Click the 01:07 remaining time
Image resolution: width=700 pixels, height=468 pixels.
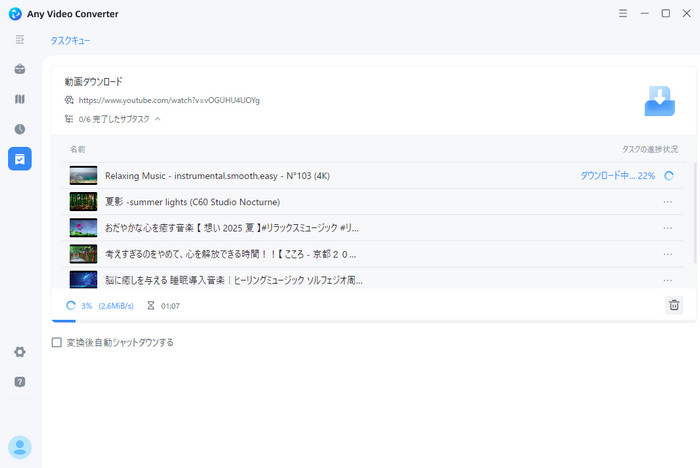tap(170, 306)
